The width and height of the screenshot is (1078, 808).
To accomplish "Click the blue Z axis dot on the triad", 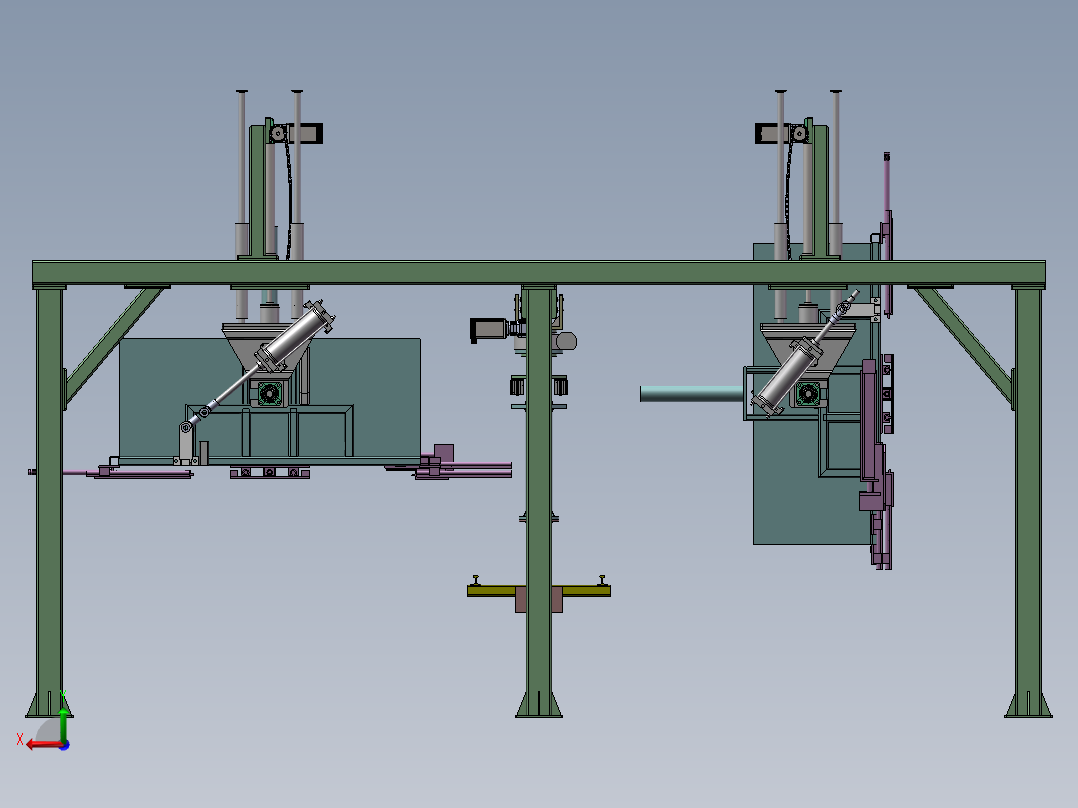I will [x=64, y=745].
